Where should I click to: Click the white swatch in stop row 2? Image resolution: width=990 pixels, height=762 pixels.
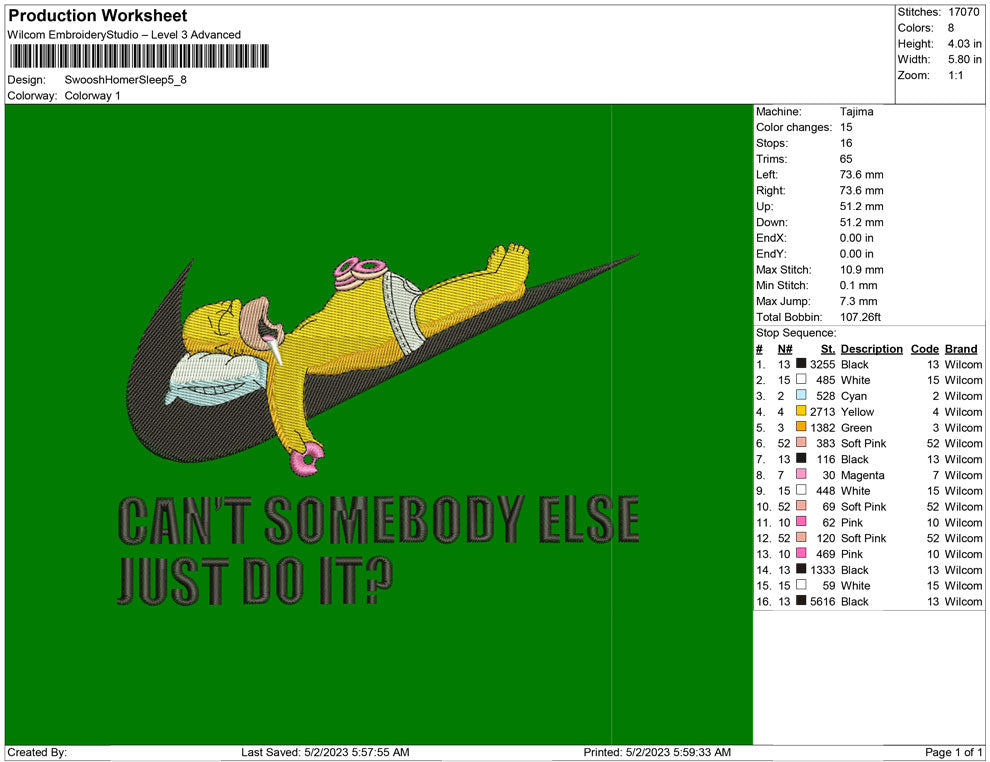pos(801,379)
